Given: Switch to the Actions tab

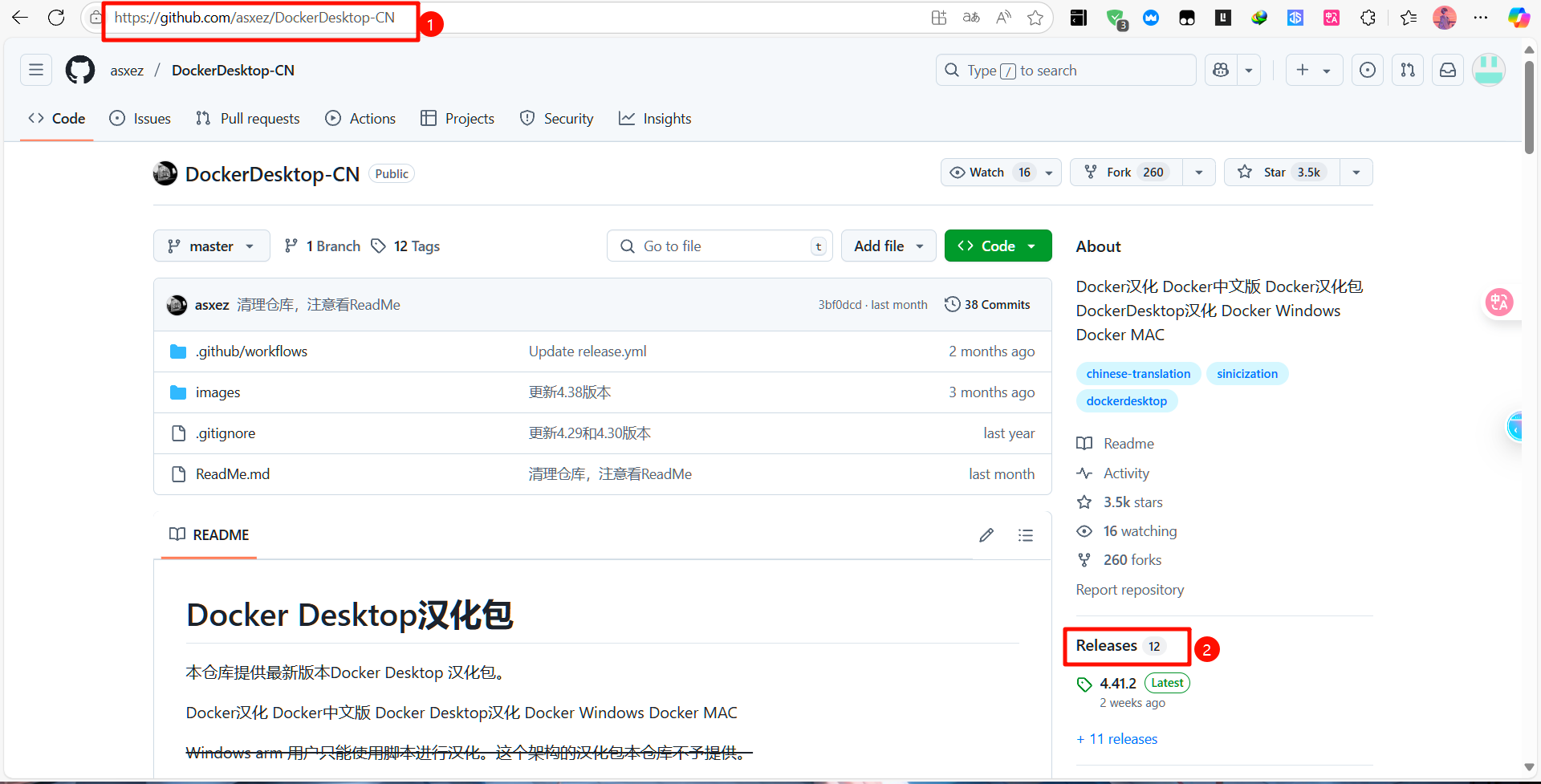Looking at the screenshot, I should coord(360,119).
